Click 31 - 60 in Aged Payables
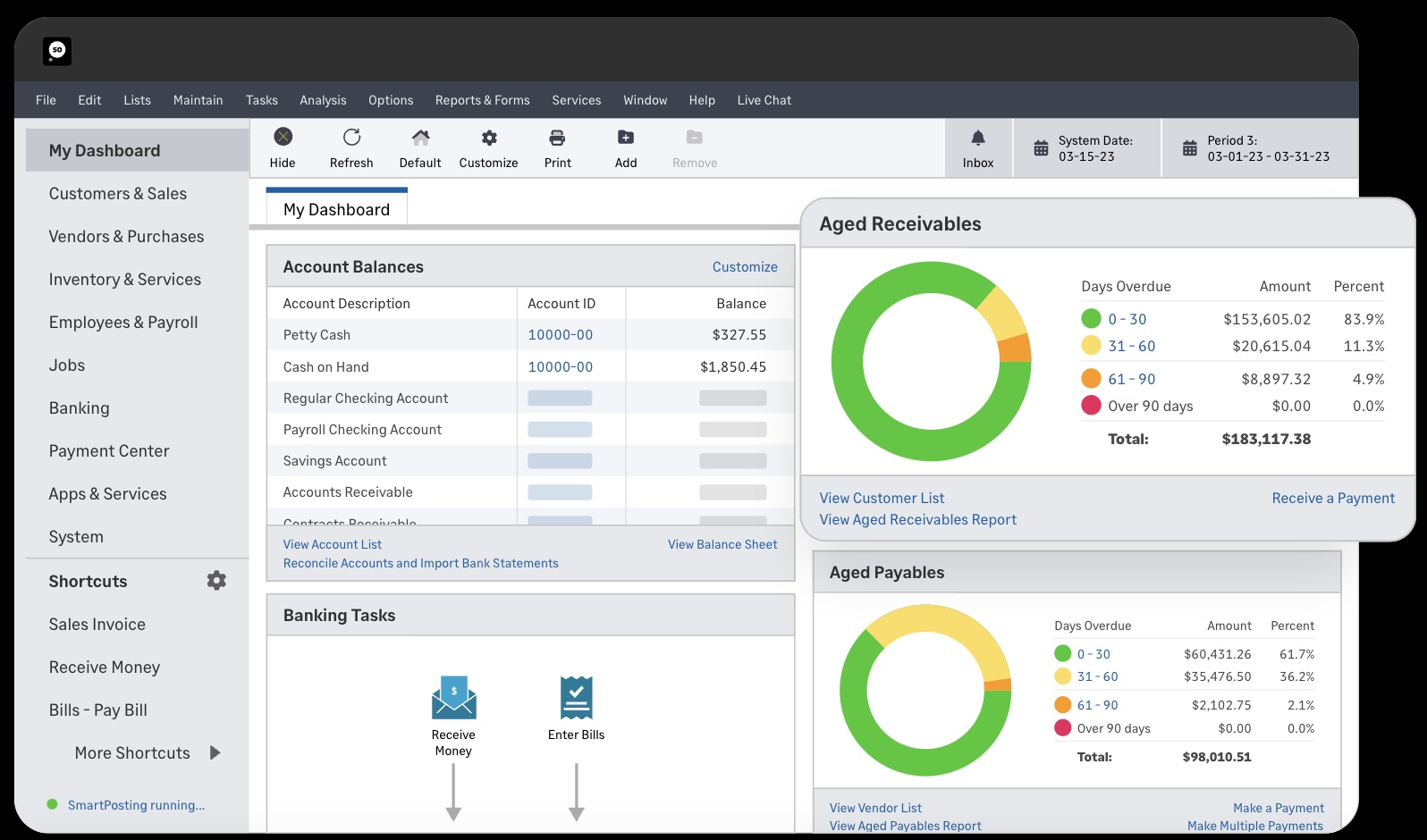The height and width of the screenshot is (840, 1427). (x=1098, y=676)
